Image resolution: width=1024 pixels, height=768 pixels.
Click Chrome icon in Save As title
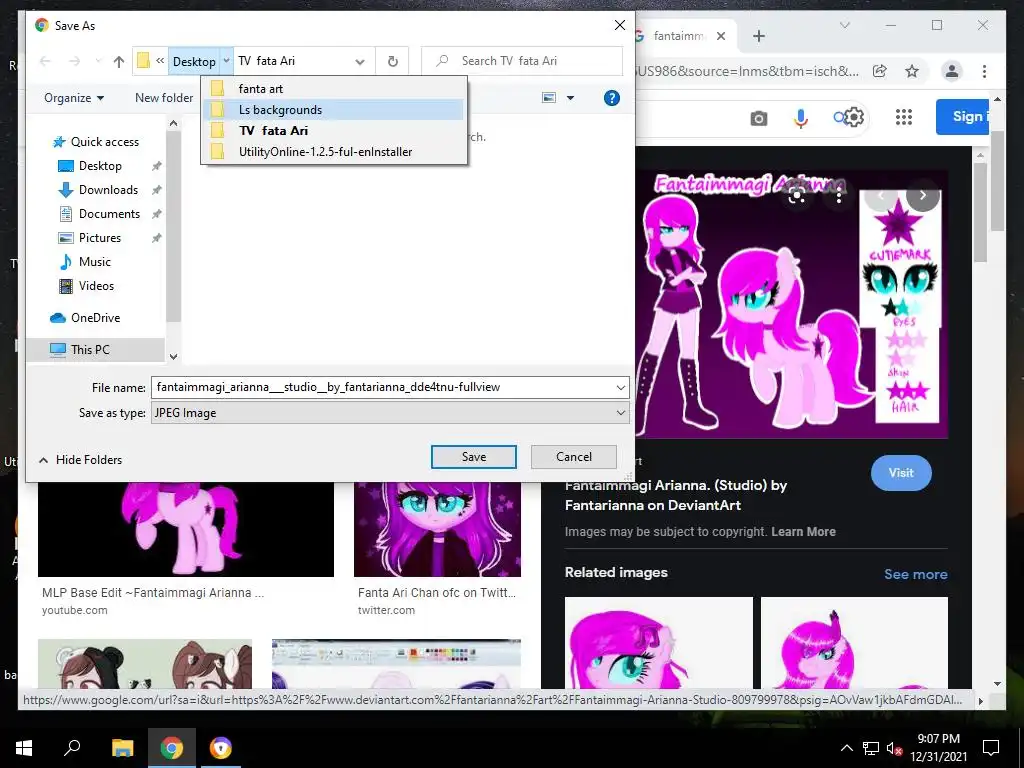tap(42, 25)
